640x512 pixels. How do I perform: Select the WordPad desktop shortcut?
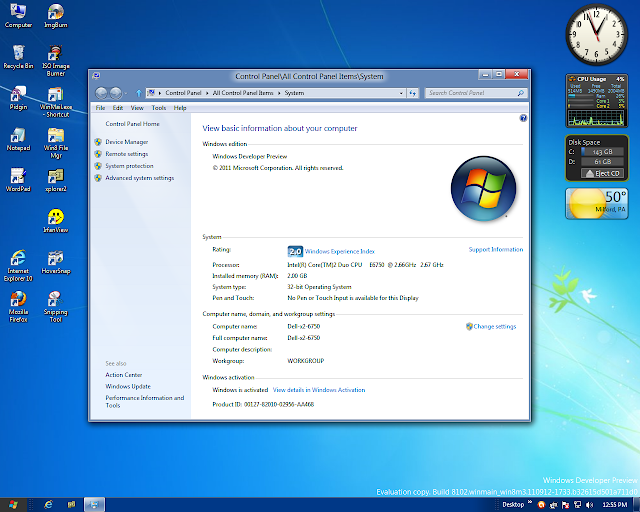(x=18, y=180)
